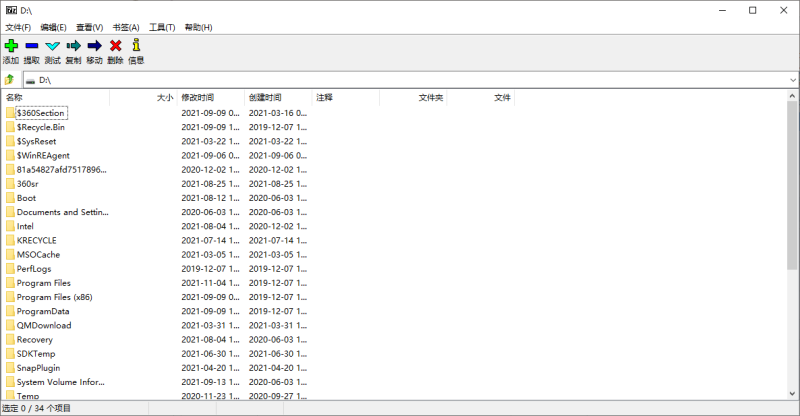Select the $Recycle.Bin folder icon

pyautogui.click(x=11, y=127)
